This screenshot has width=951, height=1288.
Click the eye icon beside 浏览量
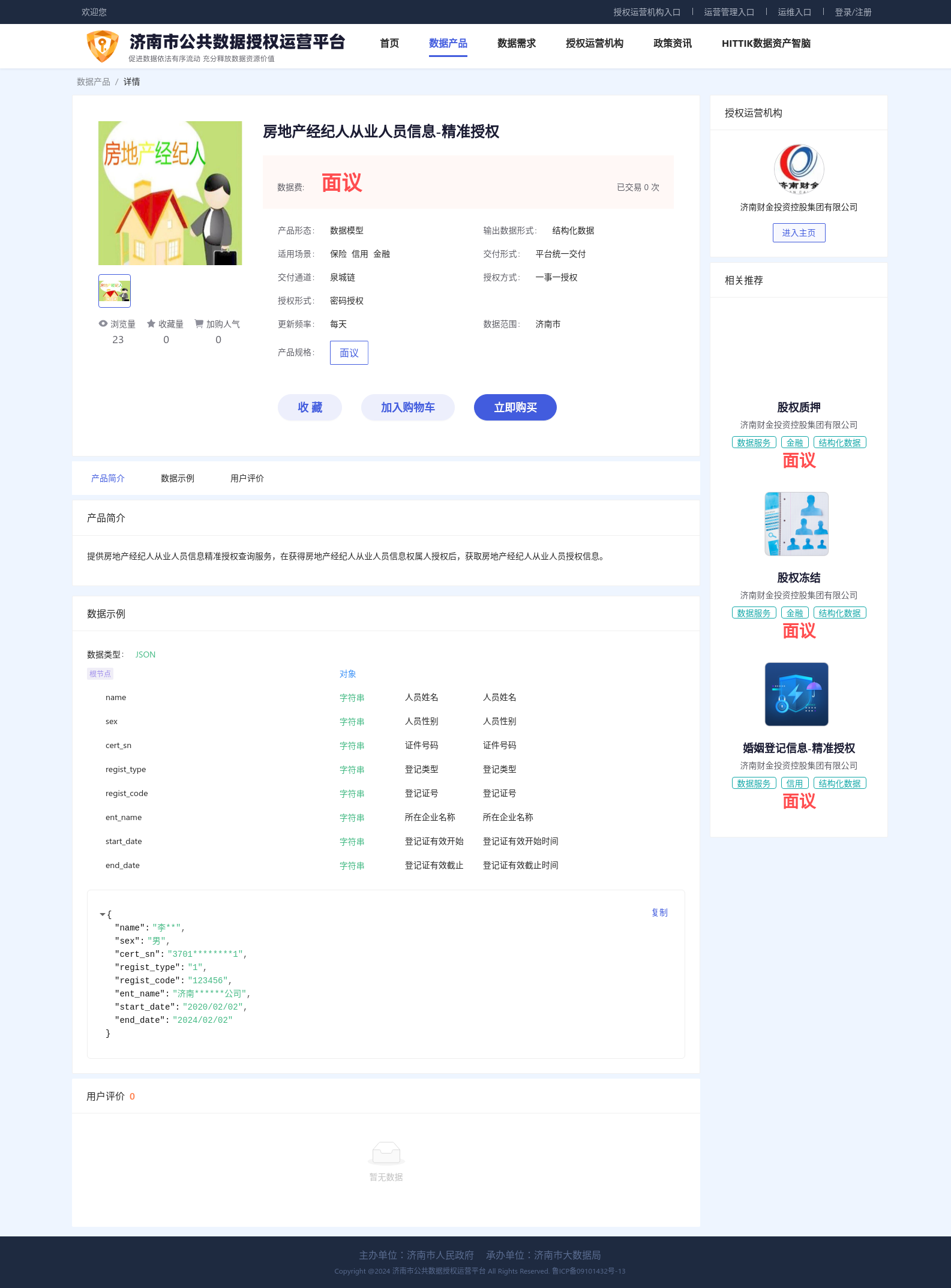point(103,323)
